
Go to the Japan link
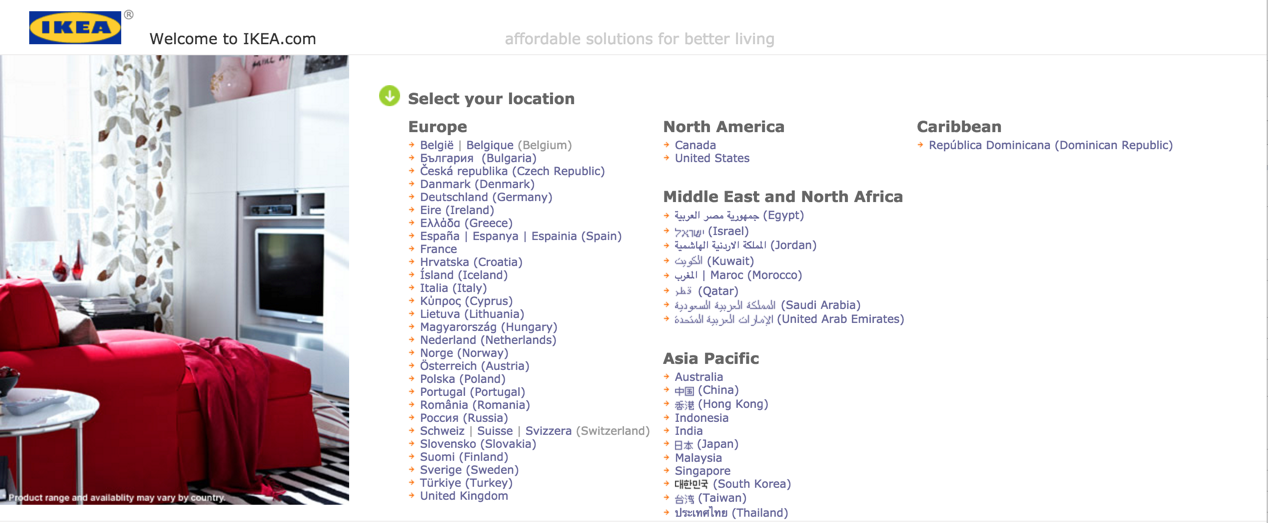pos(707,444)
